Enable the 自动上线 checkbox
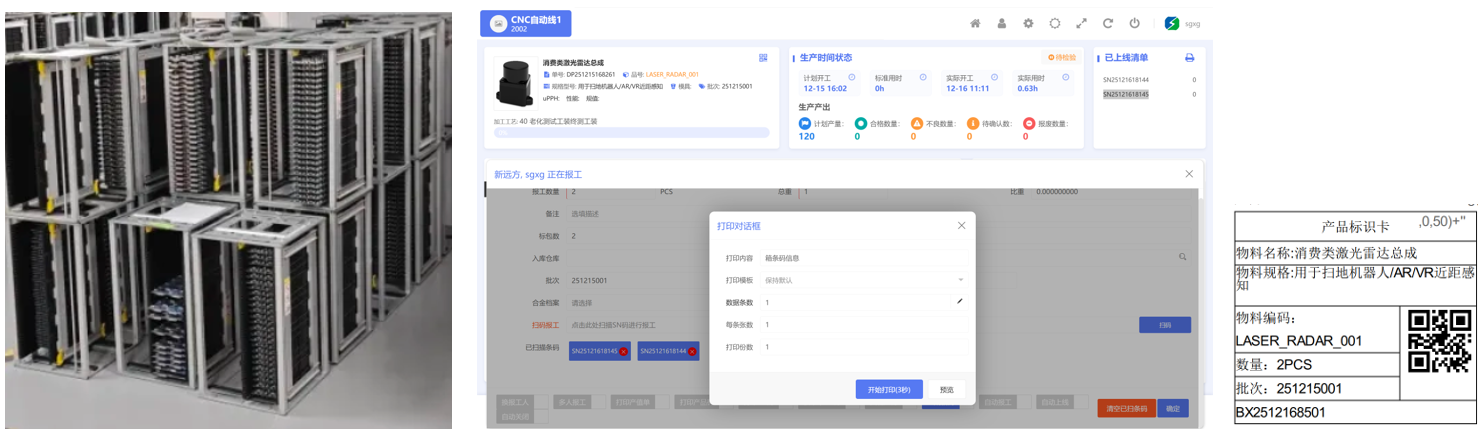The height and width of the screenshot is (436, 1478). tap(1078, 402)
